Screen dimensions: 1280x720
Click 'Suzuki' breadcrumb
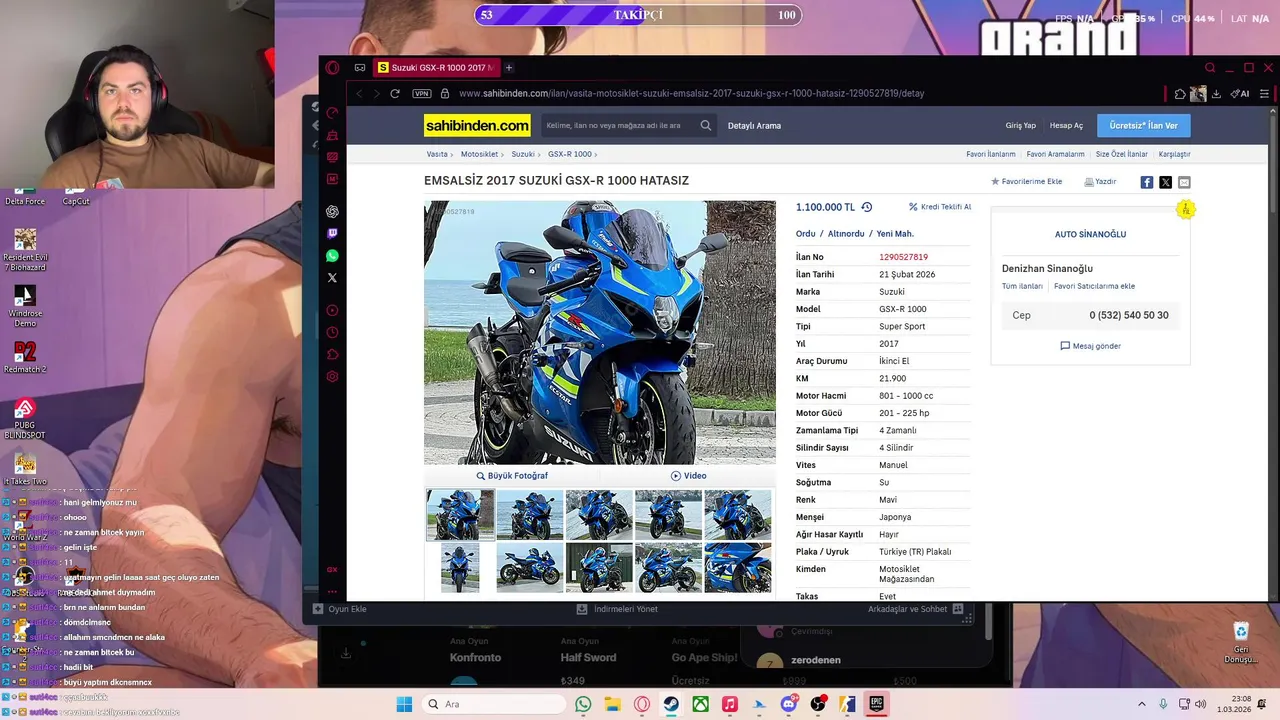(523, 154)
